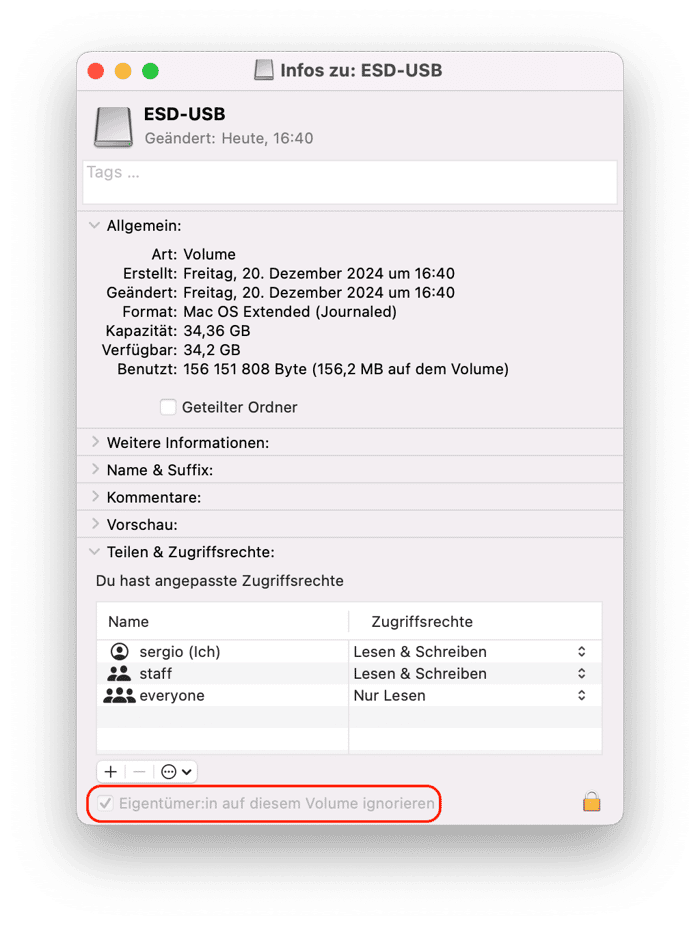Click the single user icon beside sergio

tap(119, 651)
